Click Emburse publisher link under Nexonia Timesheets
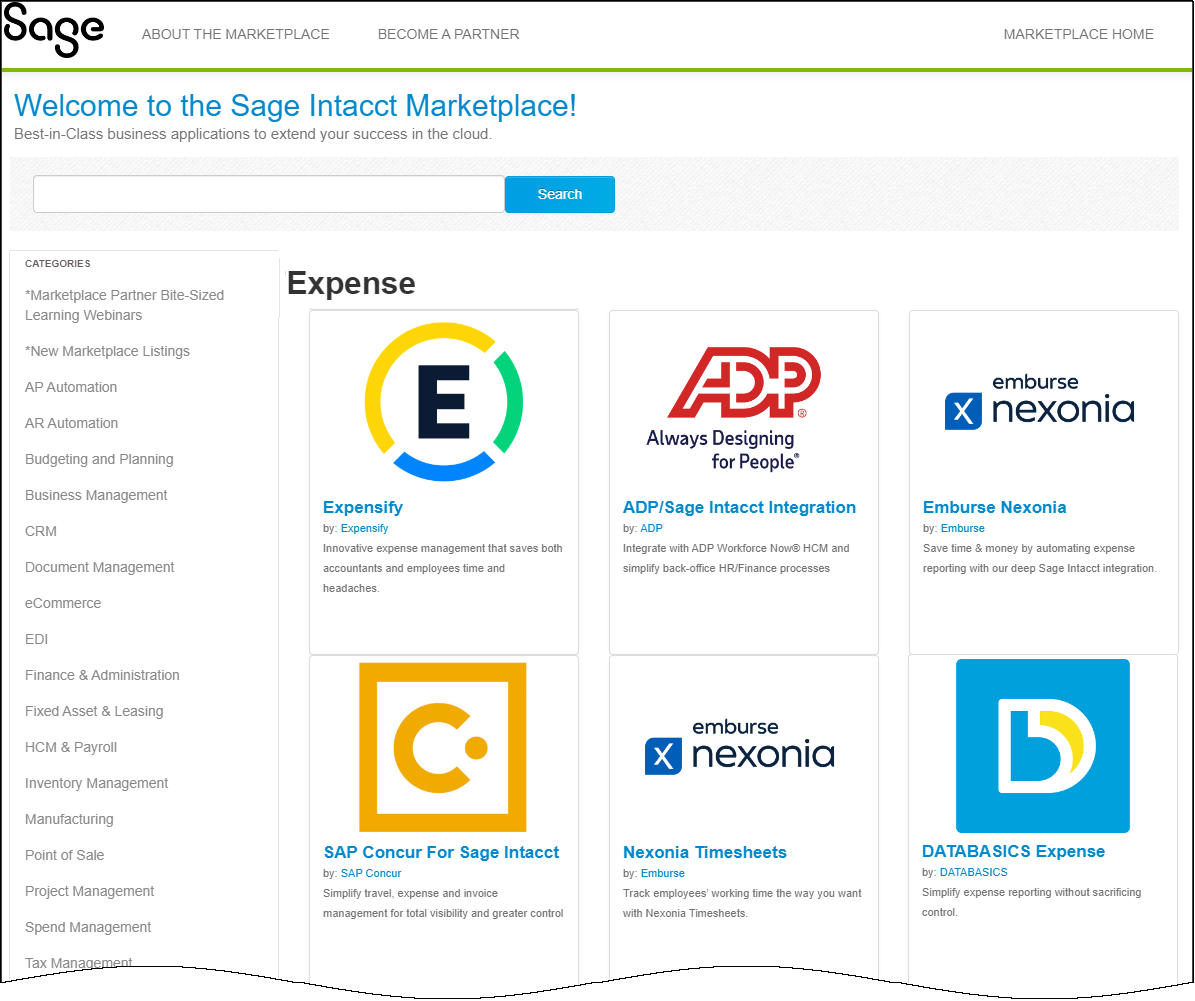This screenshot has width=1195, height=1001. pyautogui.click(x=663, y=874)
